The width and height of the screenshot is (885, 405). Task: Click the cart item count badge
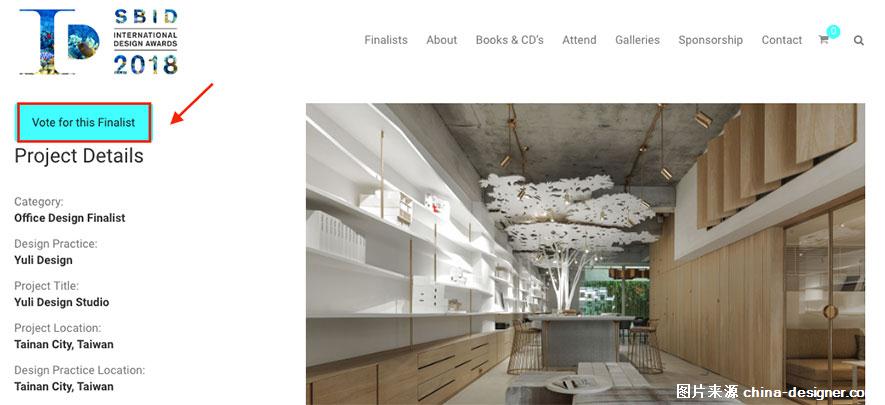[833, 32]
